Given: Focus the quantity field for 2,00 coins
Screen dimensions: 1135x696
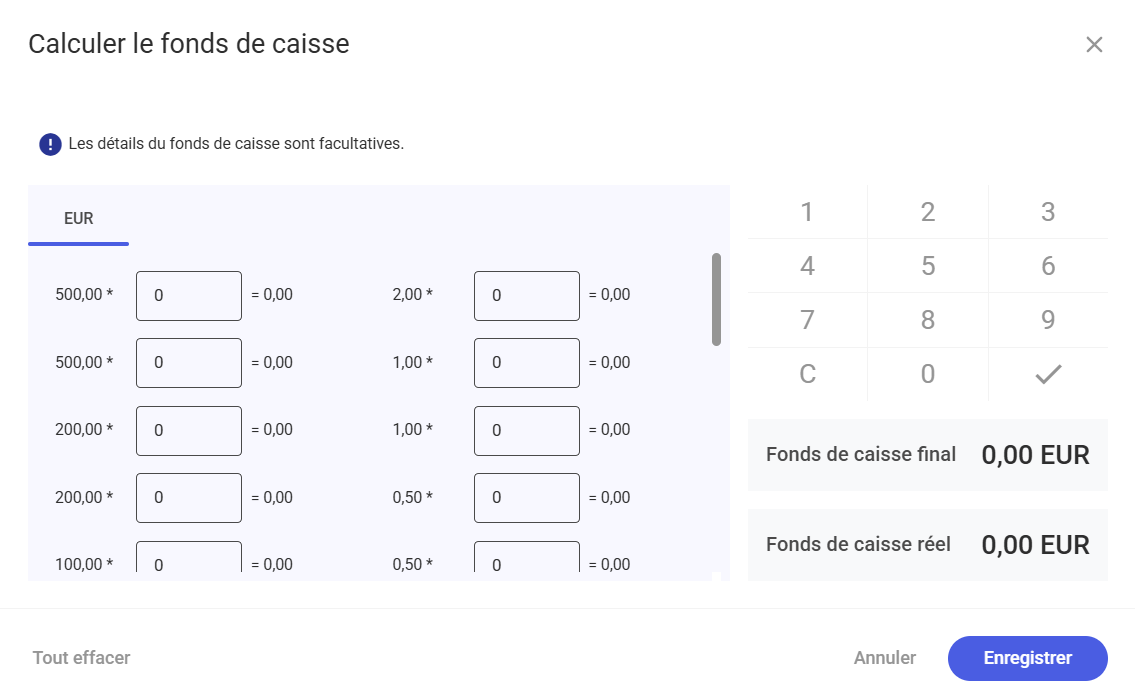Looking at the screenshot, I should [x=526, y=296].
